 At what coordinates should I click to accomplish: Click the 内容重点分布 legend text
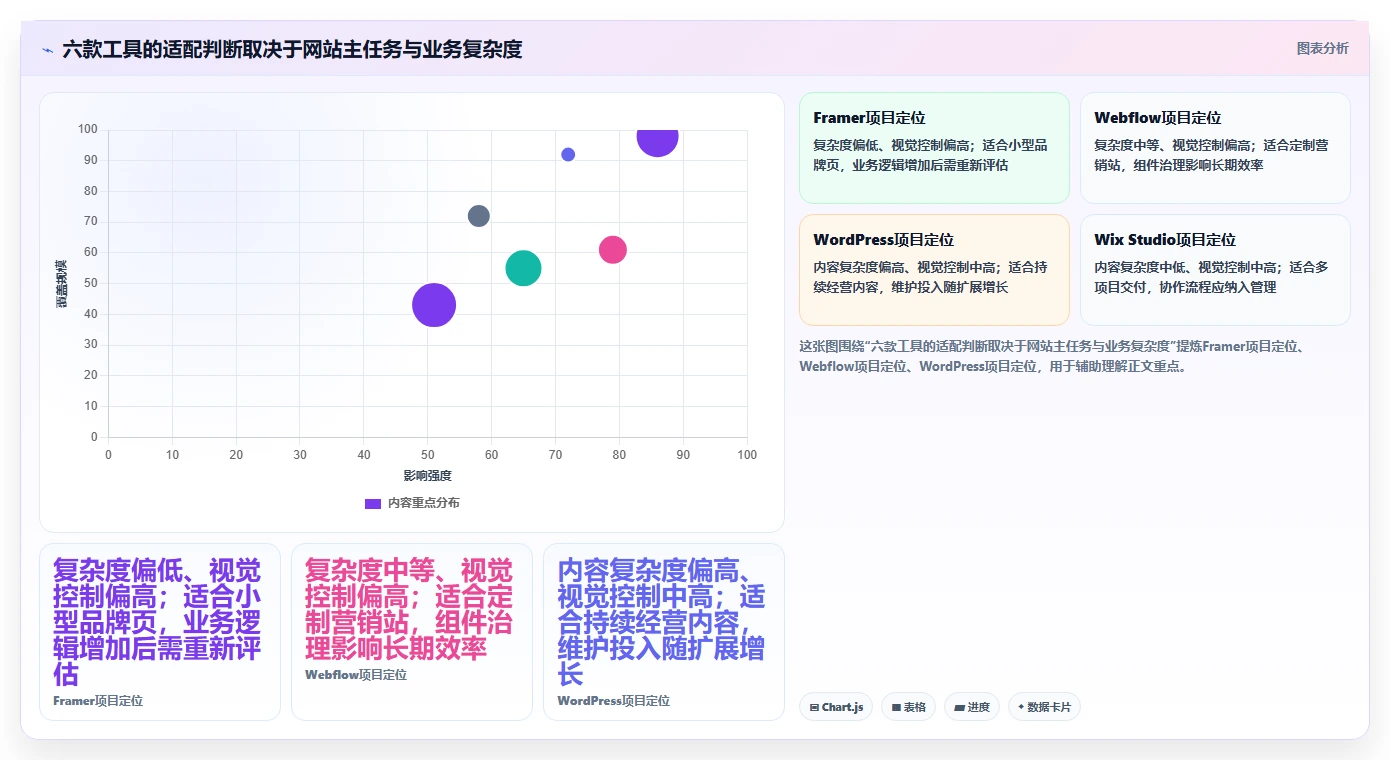424,503
